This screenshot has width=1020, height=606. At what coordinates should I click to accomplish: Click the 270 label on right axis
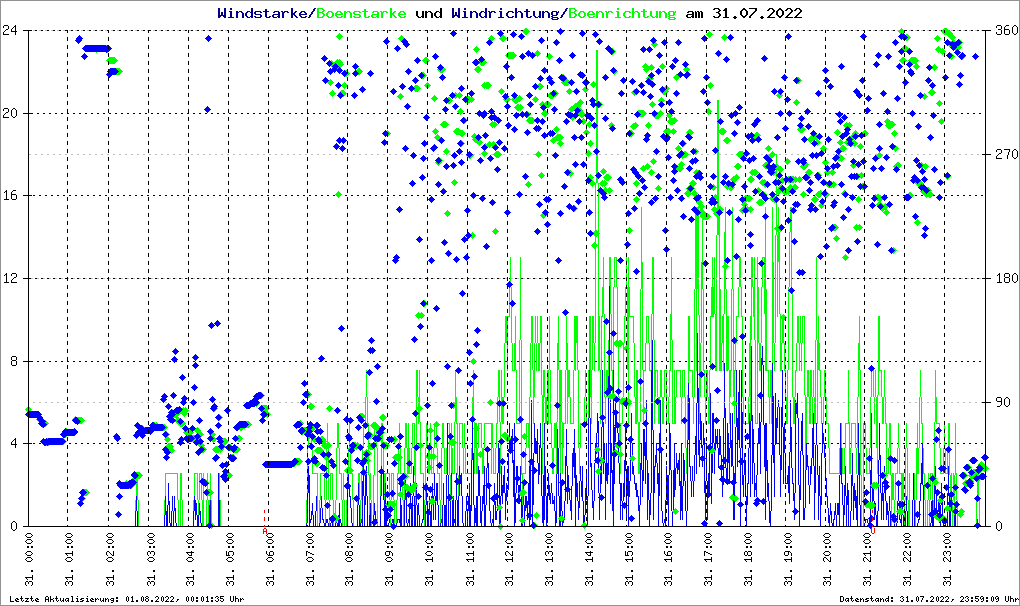1006,155
